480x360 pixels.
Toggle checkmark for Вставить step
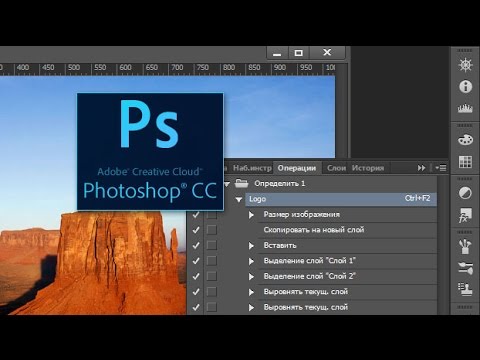click(x=196, y=245)
